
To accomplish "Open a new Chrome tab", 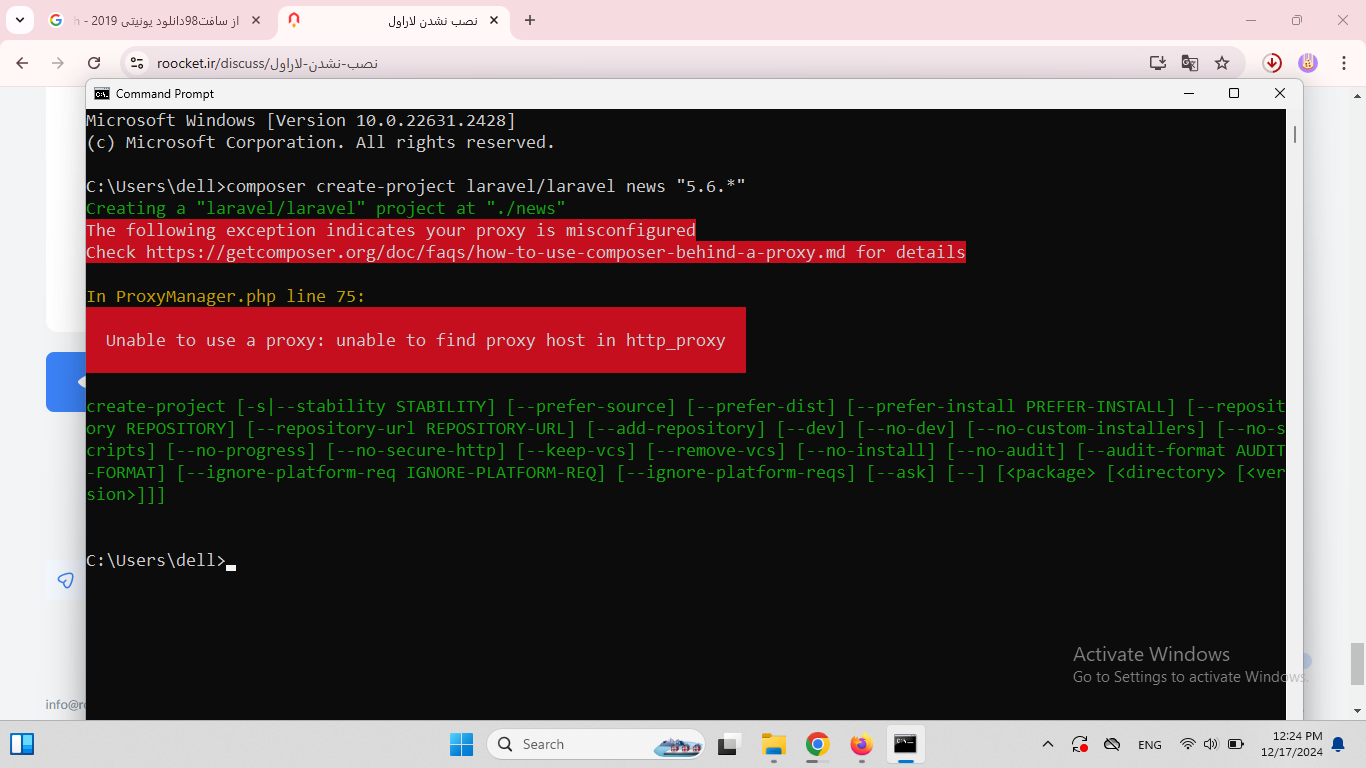I will pos(530,20).
